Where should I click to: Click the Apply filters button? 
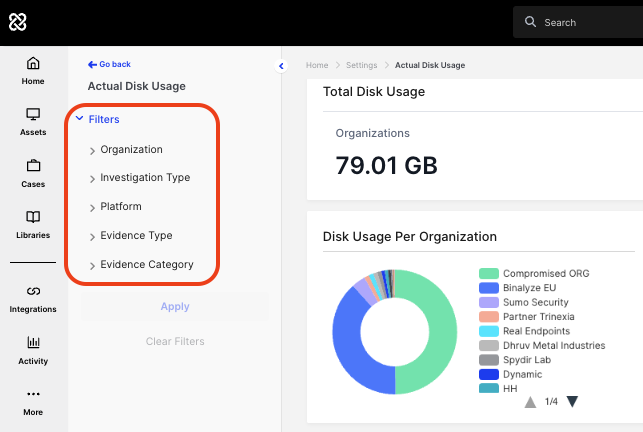click(x=175, y=306)
